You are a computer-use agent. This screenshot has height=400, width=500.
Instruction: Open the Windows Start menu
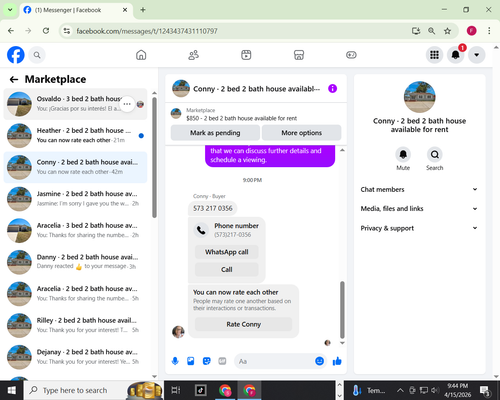[x=12, y=390]
